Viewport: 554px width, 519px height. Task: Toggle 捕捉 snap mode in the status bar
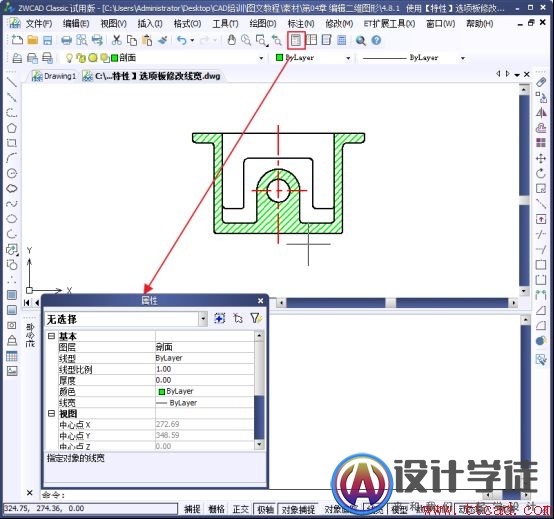tap(193, 509)
